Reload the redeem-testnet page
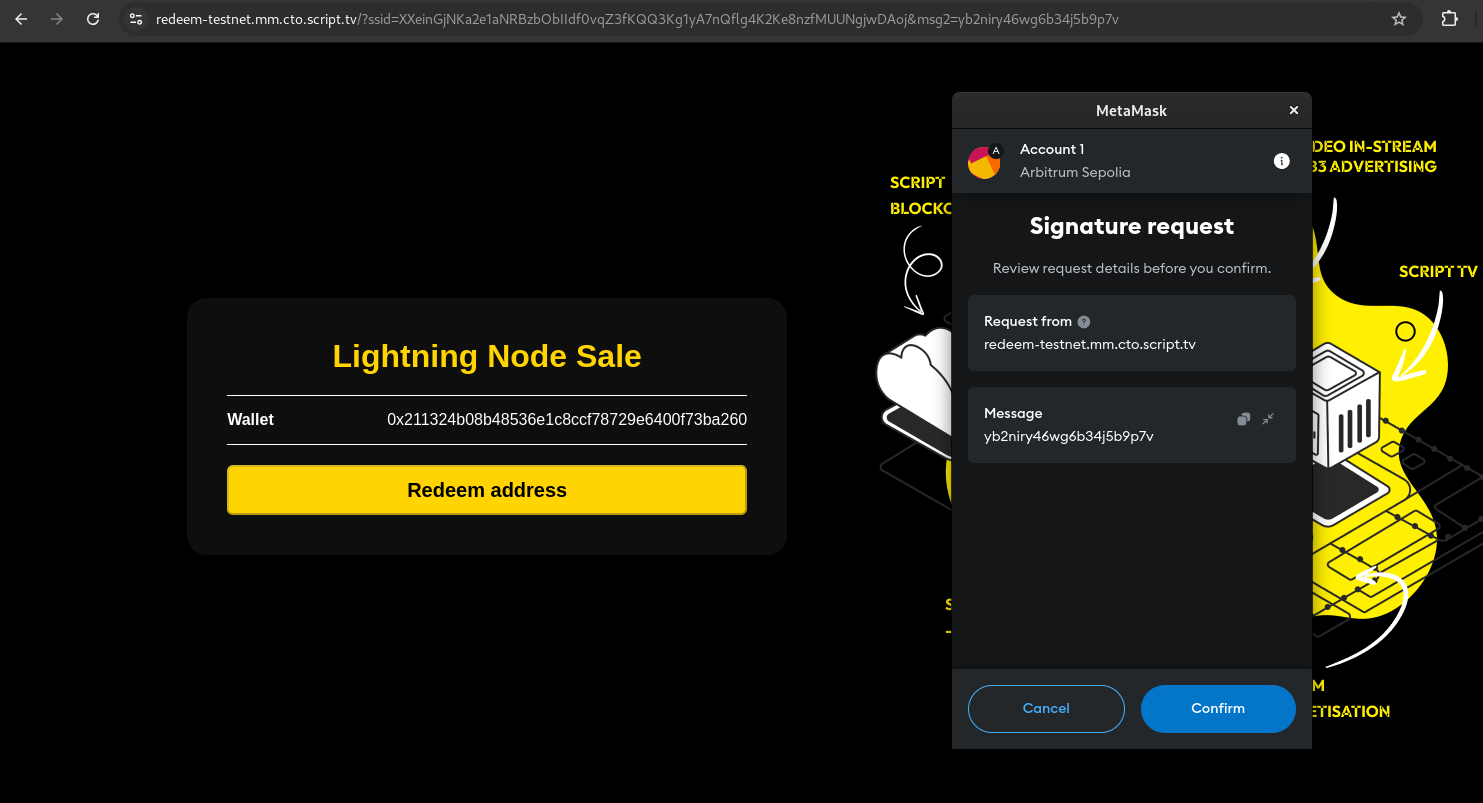This screenshot has height=803, width=1483. pyautogui.click(x=93, y=17)
